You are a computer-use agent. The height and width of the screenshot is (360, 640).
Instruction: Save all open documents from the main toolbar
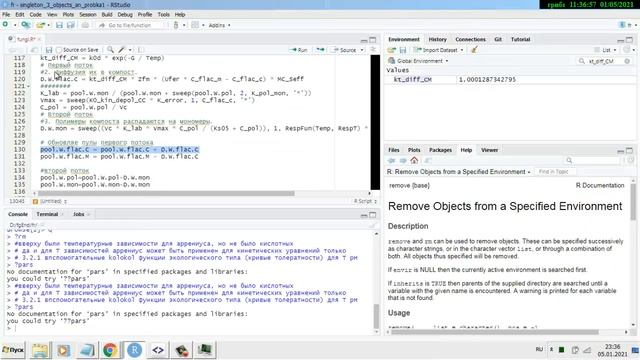[71, 25]
